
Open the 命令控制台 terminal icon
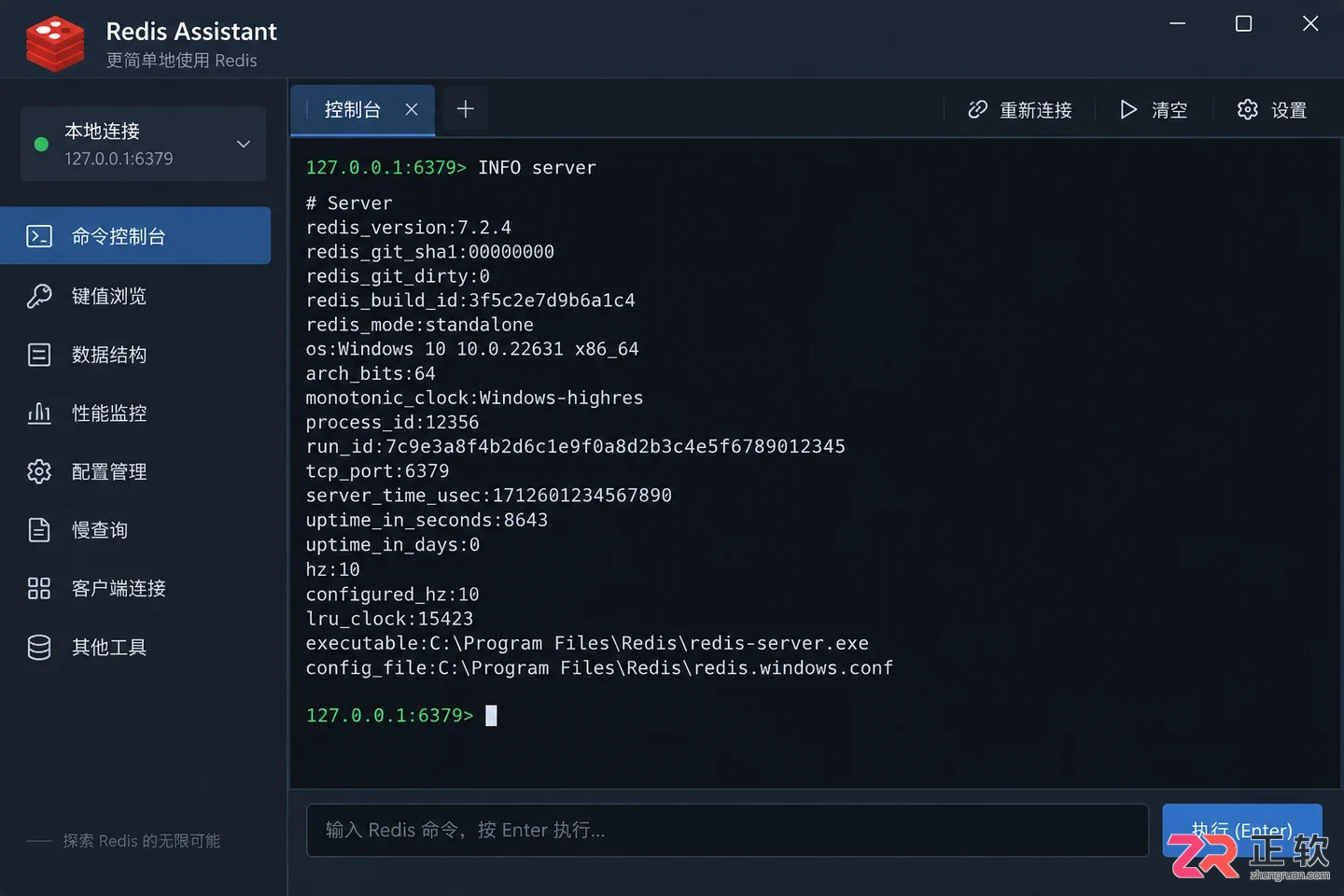[39, 236]
